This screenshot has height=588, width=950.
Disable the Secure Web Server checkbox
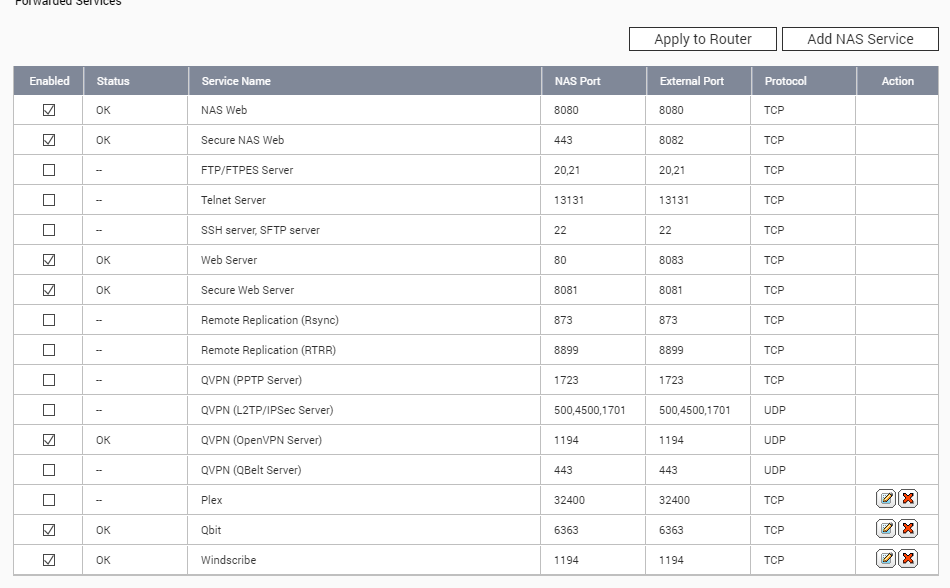point(49,290)
